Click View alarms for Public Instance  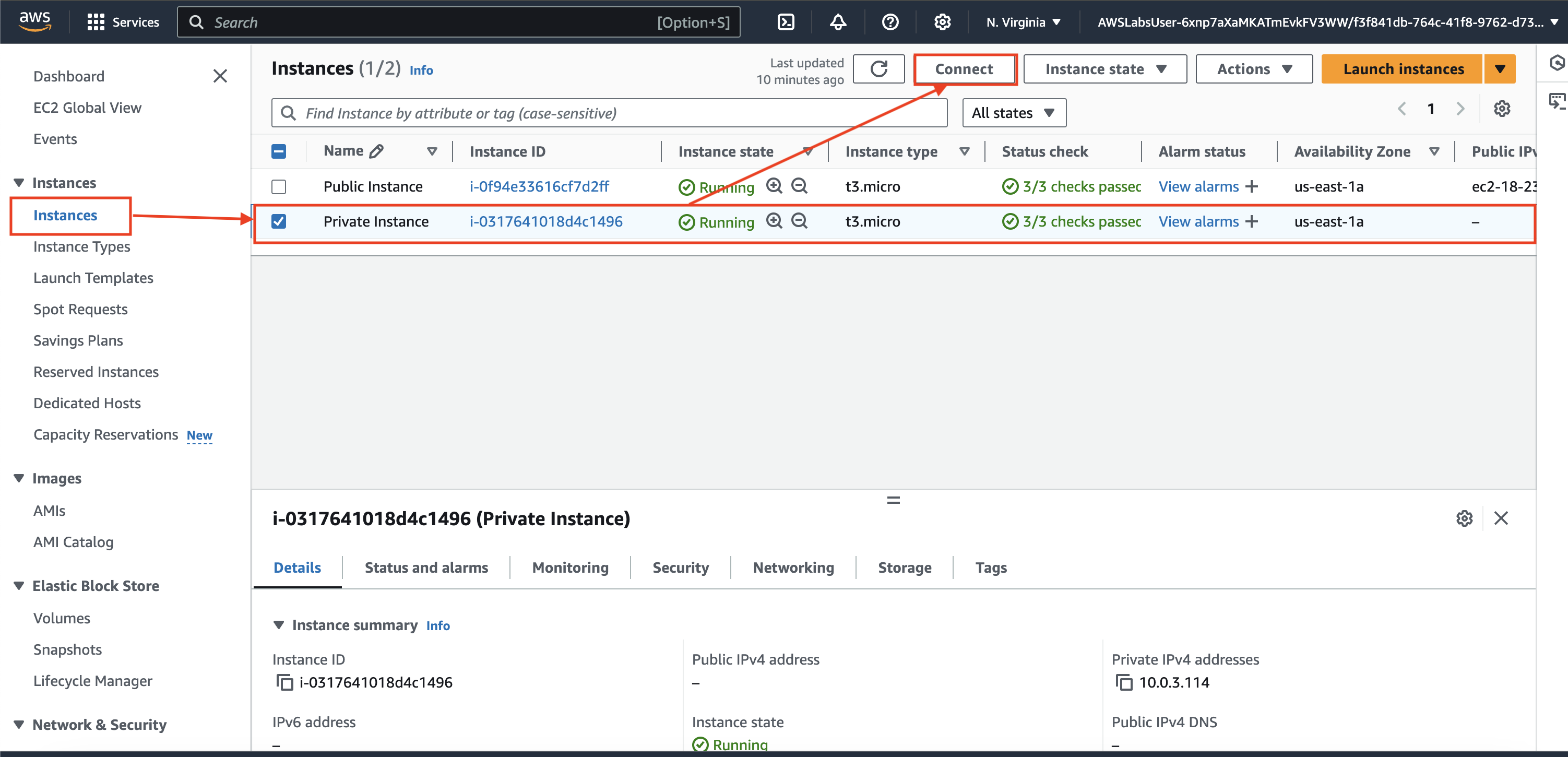pyautogui.click(x=1198, y=186)
